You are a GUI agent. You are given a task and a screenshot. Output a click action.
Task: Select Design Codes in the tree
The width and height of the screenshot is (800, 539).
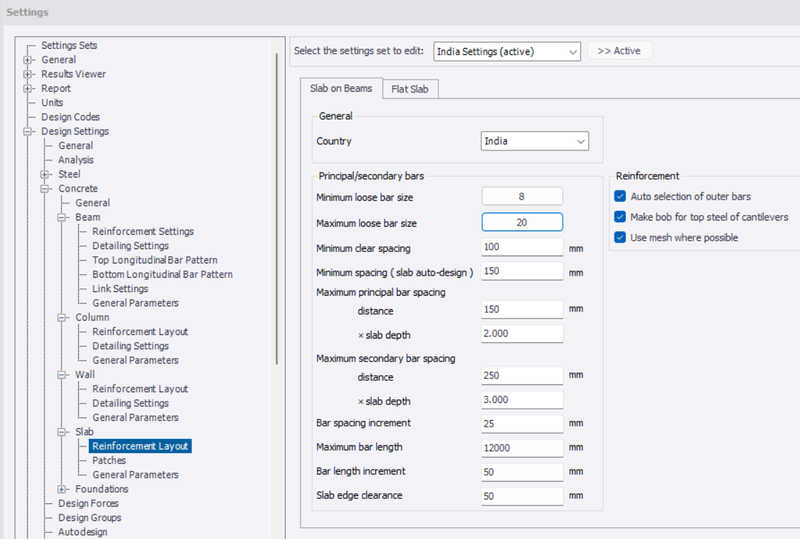70,117
